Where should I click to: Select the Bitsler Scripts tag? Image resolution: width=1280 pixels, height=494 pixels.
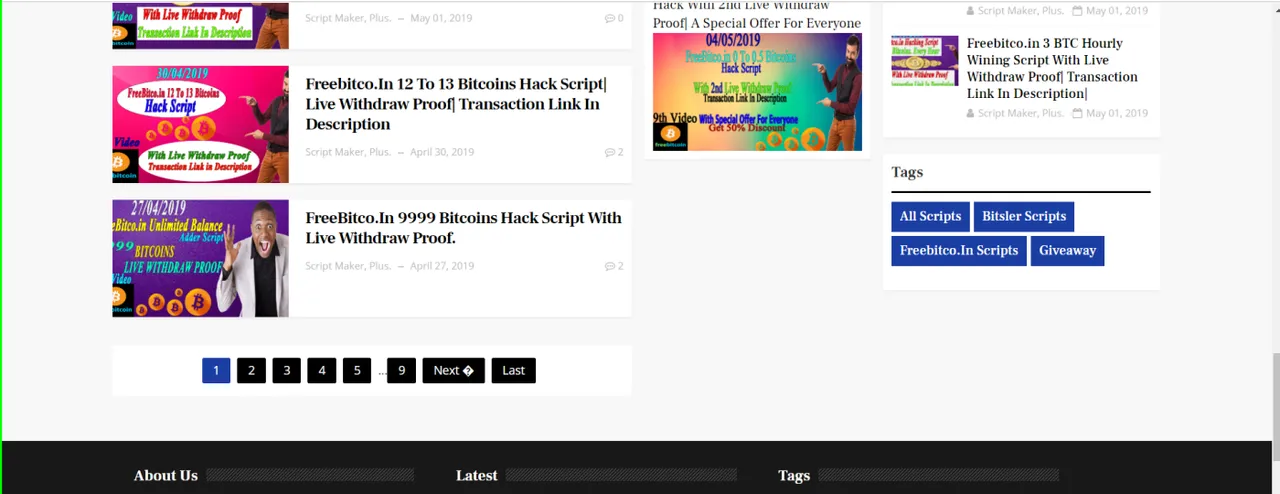1024,216
